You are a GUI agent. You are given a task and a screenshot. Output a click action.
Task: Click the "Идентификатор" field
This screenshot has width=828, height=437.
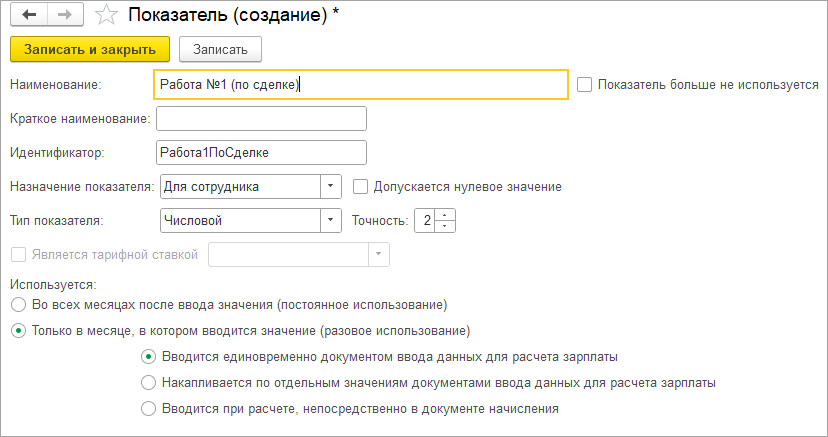tap(262, 152)
